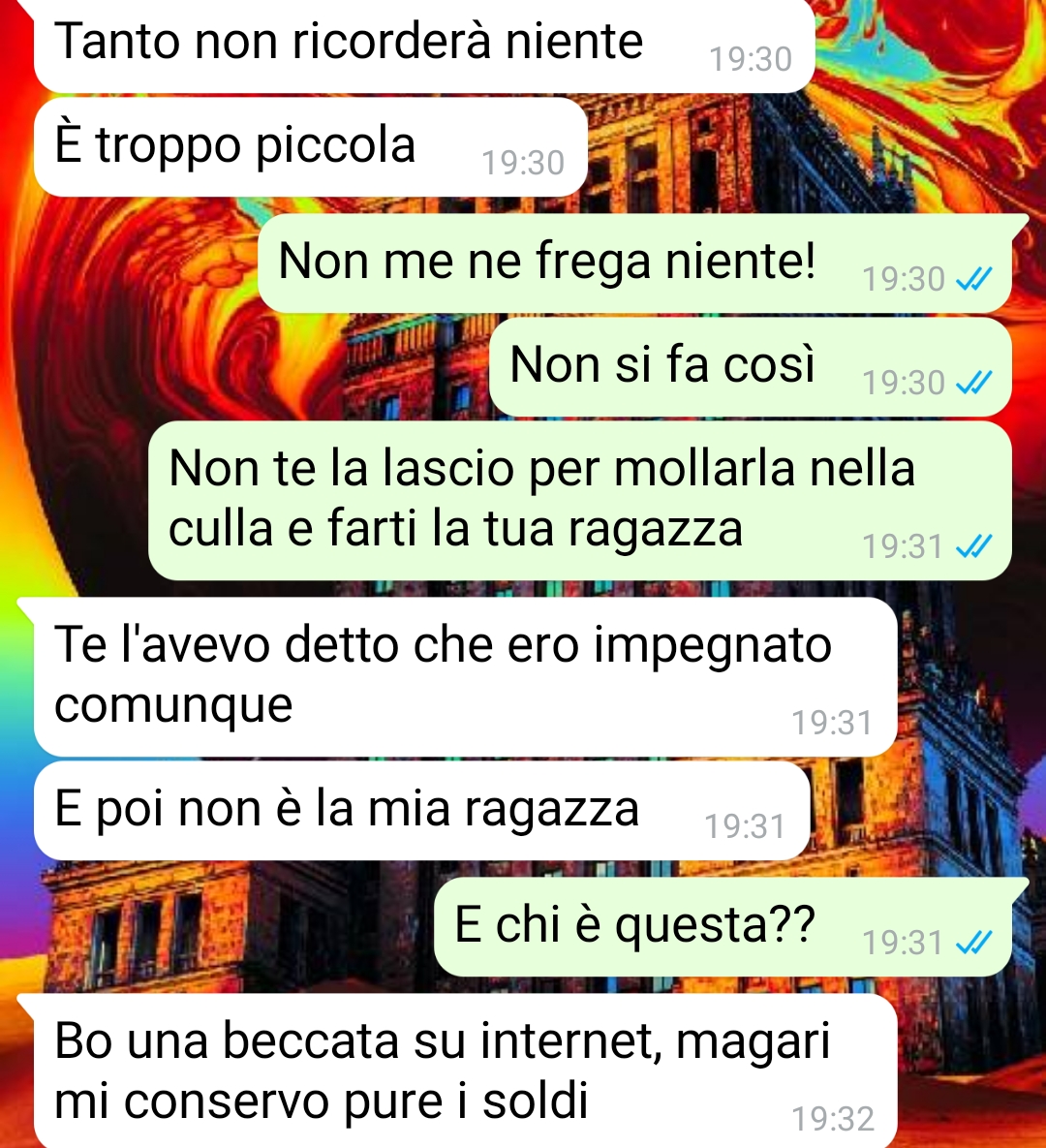Select the message 'E poi non è la mia ragazza'
This screenshot has height=1148, width=1046.
421,811
